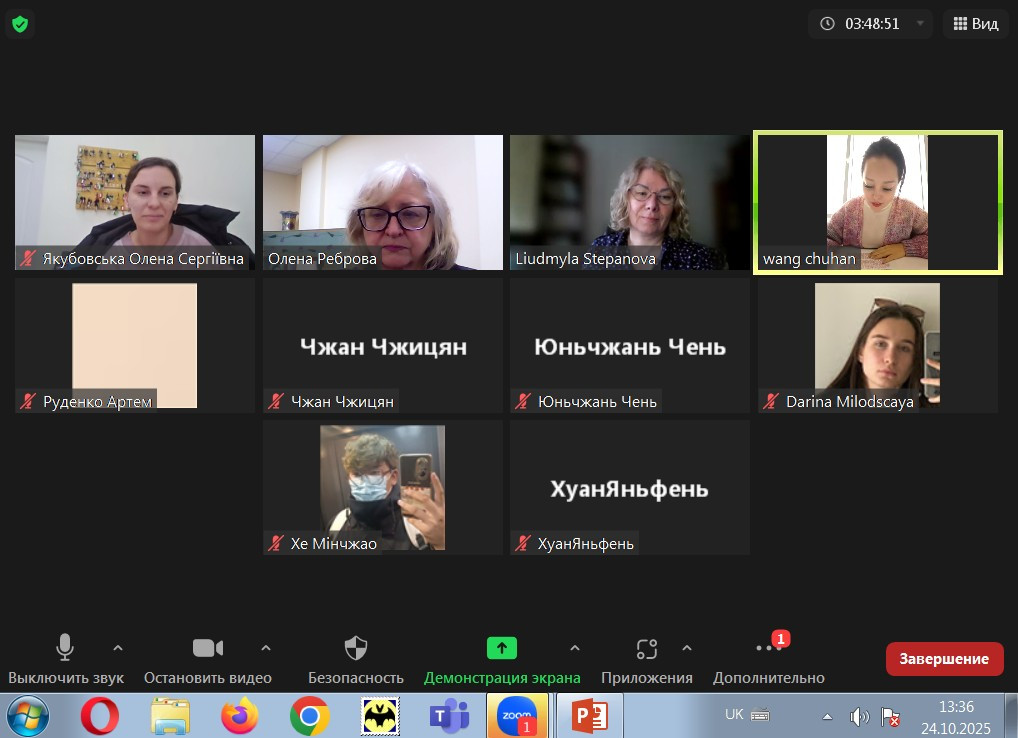Image resolution: width=1018 pixels, height=738 pixels.
Task: Click the UK language indicator
Action: click(734, 715)
